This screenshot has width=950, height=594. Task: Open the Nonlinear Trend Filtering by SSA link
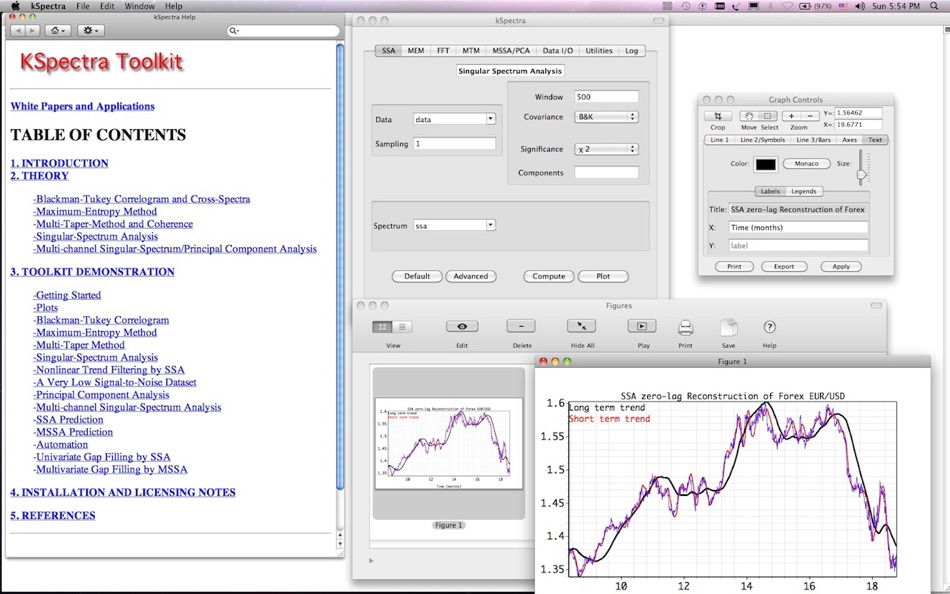pyautogui.click(x=109, y=370)
